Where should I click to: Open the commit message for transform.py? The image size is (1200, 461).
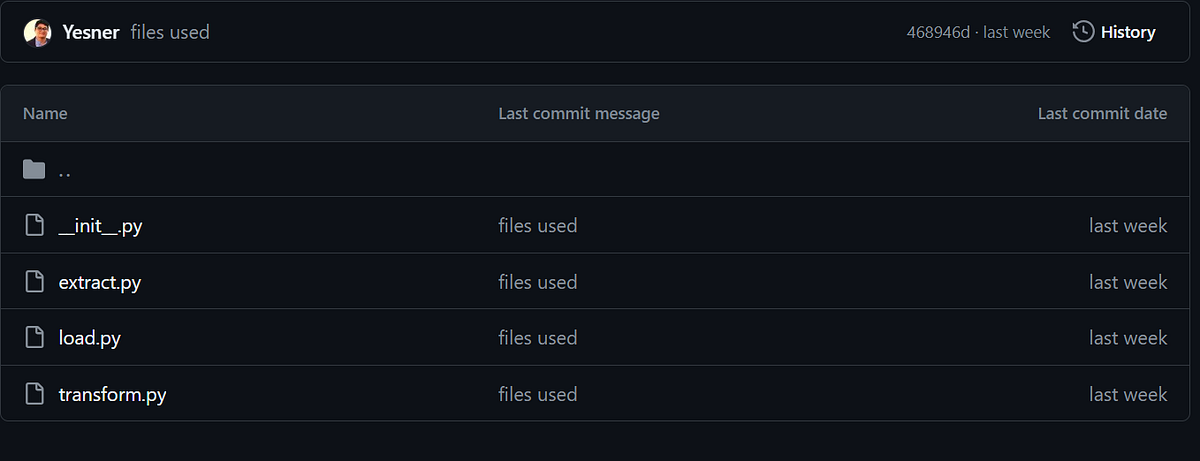click(x=537, y=394)
